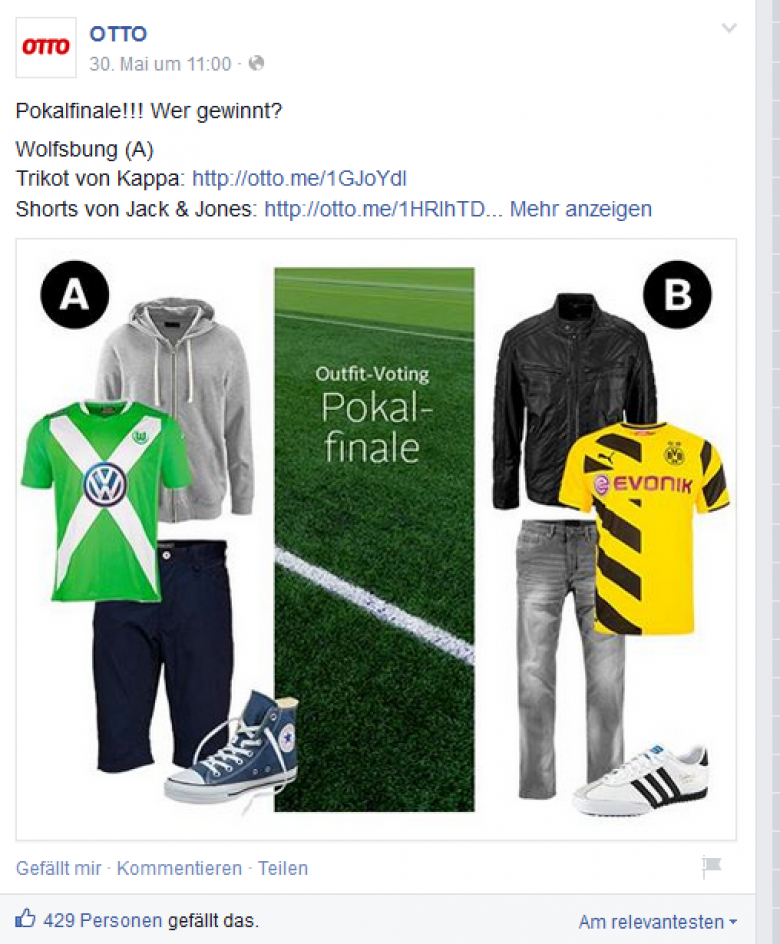This screenshot has width=780, height=944.
Task: Click the globe public visibility icon
Action: (x=256, y=63)
